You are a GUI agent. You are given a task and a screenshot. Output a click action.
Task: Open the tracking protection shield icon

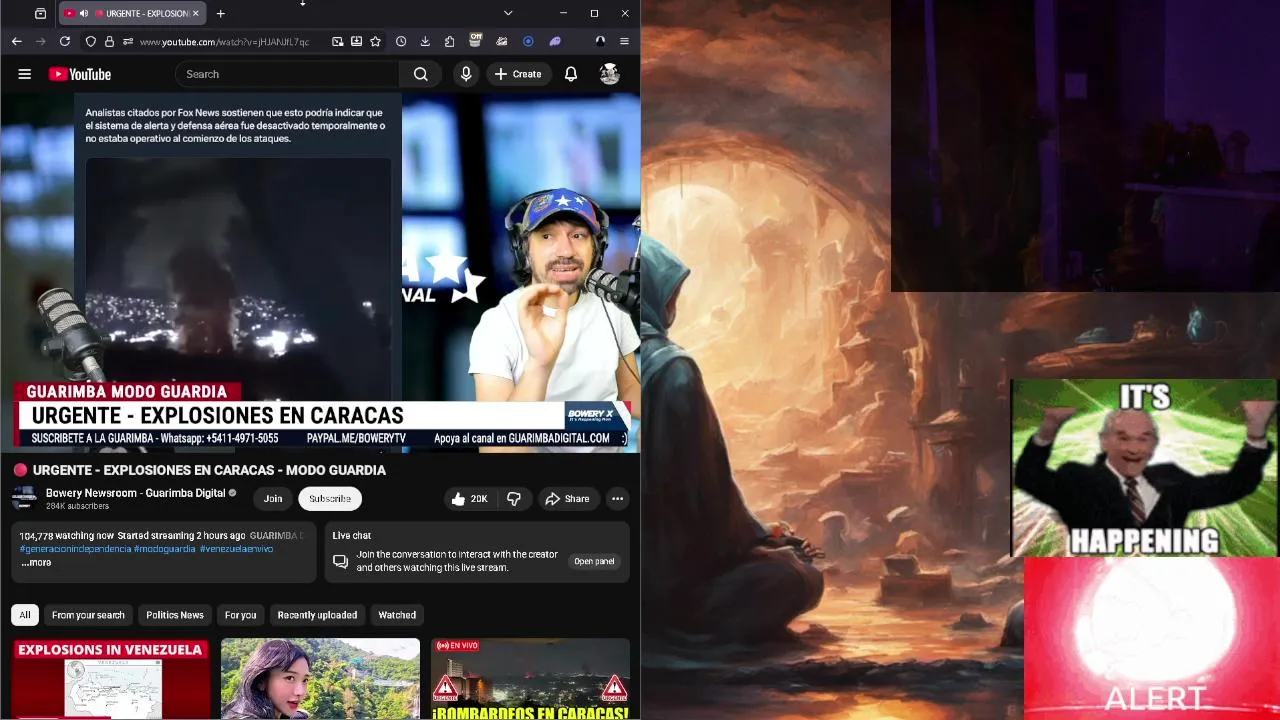tap(90, 41)
